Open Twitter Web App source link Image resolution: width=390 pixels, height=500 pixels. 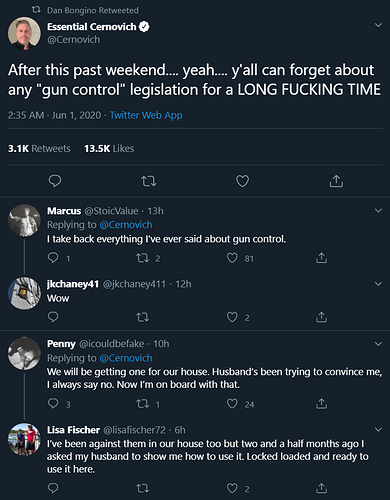pyautogui.click(x=146, y=115)
